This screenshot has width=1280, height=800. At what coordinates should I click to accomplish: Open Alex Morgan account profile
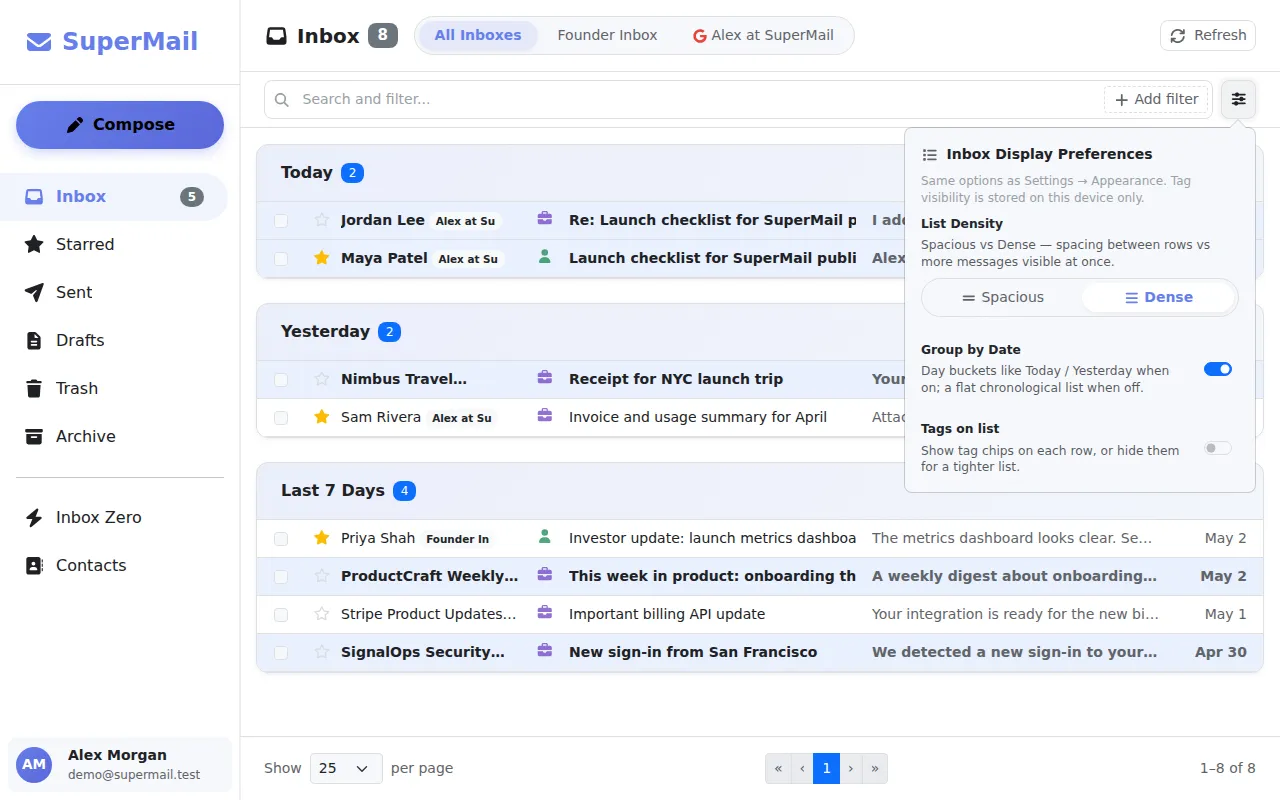tap(120, 764)
